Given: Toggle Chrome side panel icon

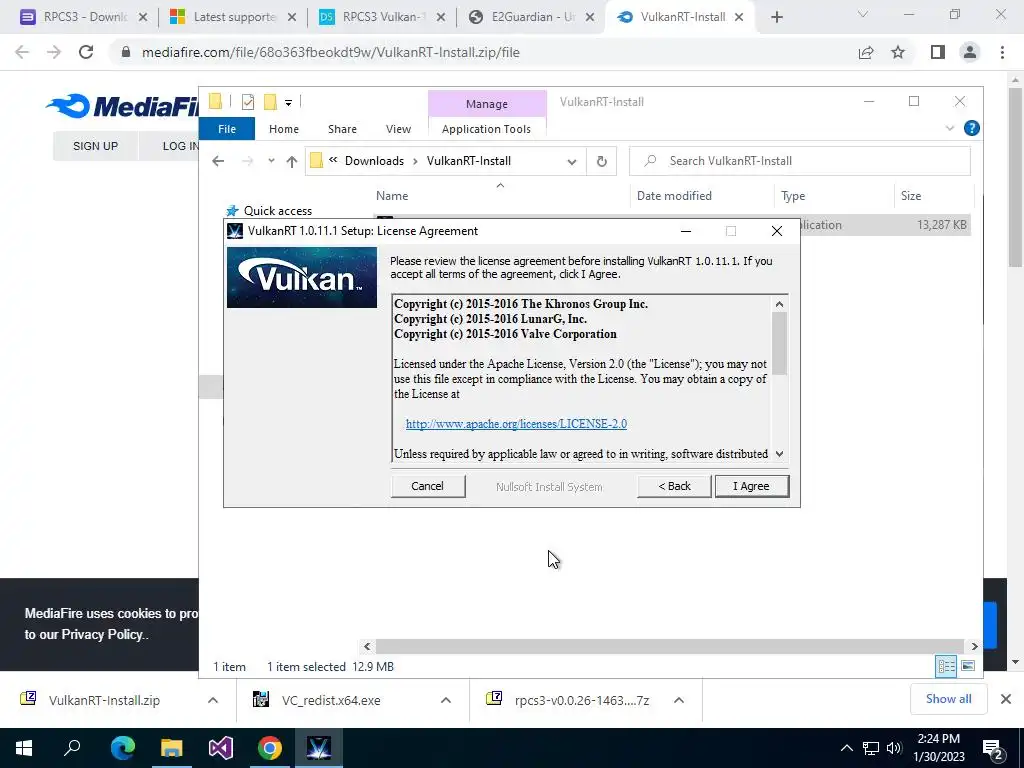Looking at the screenshot, I should pyautogui.click(x=938, y=52).
